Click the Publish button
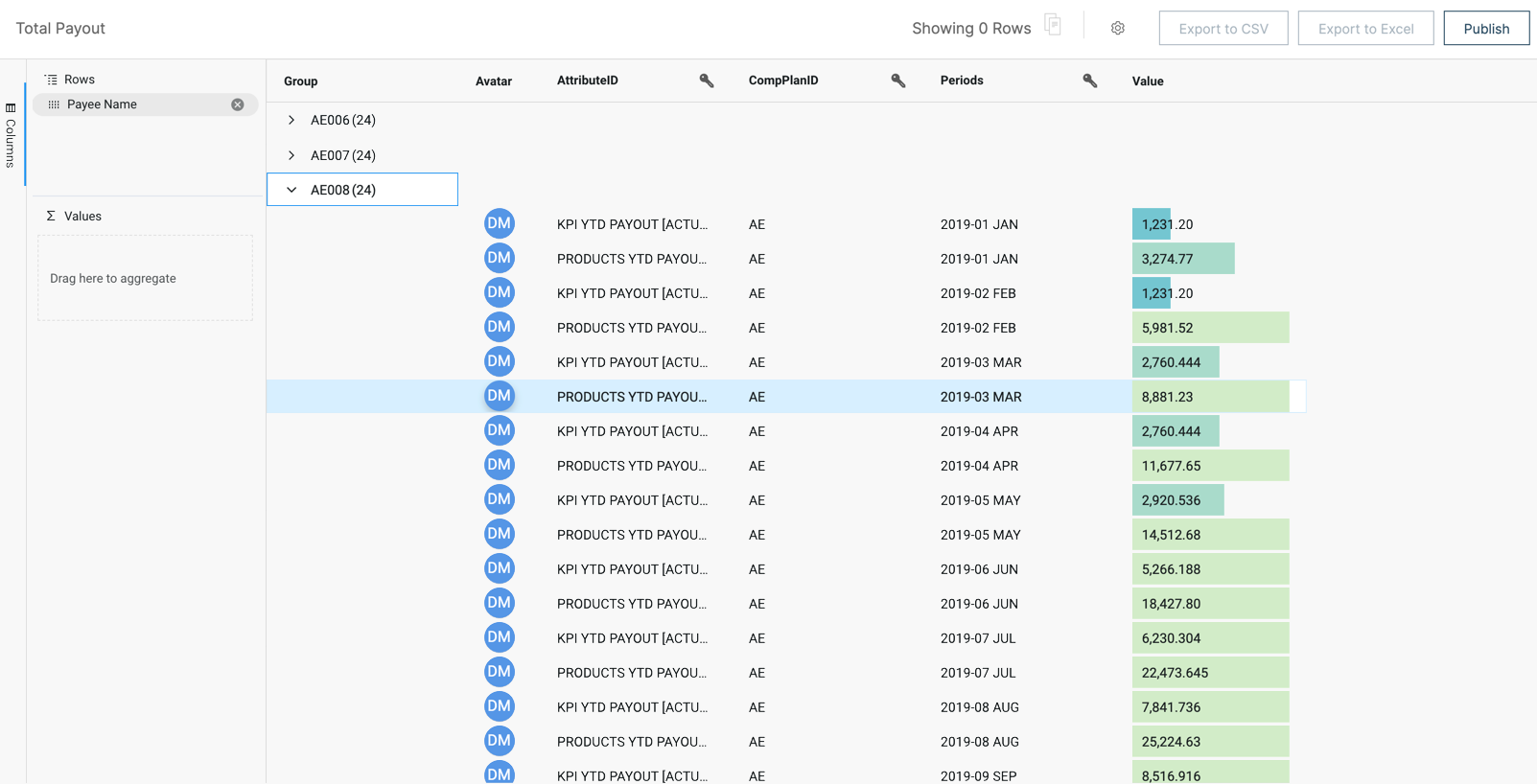Image resolution: width=1537 pixels, height=784 pixels. coord(1485,29)
